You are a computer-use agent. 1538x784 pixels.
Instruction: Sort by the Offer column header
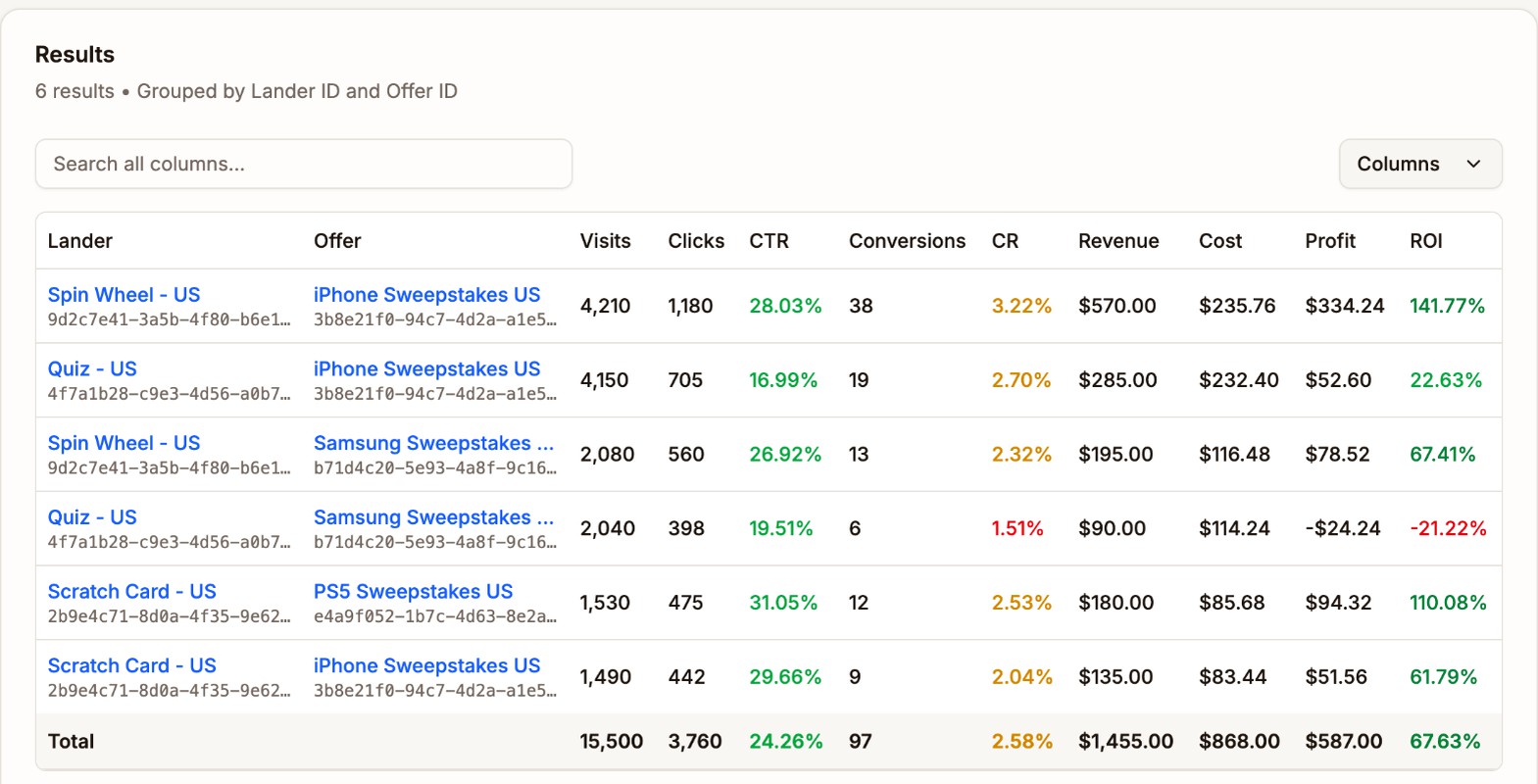337,241
